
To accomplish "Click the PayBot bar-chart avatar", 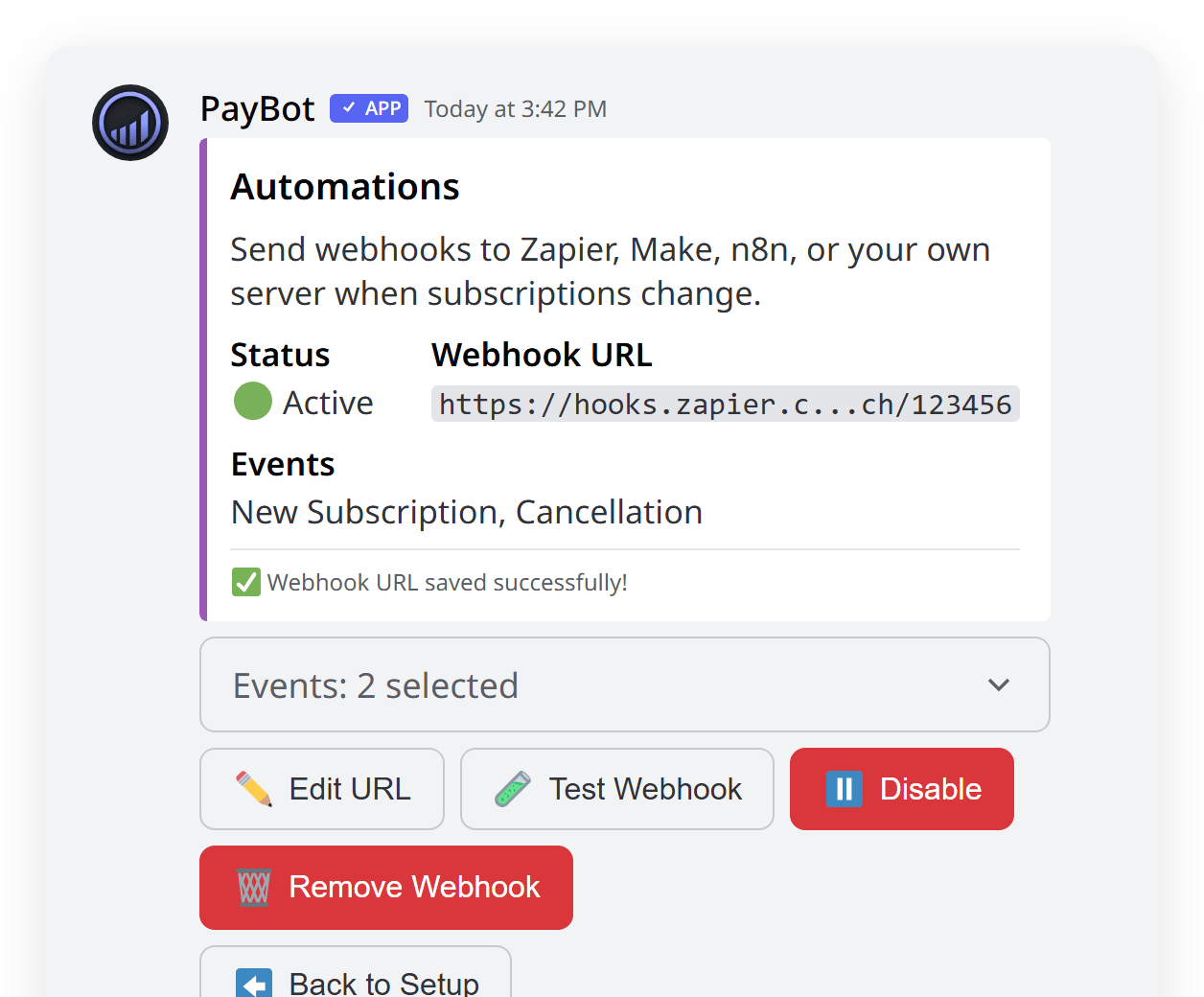I will pyautogui.click(x=129, y=123).
